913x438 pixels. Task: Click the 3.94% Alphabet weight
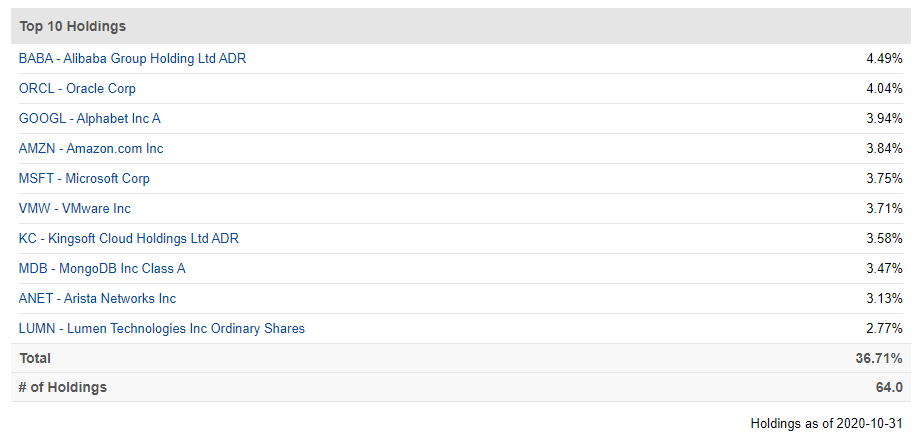884,119
